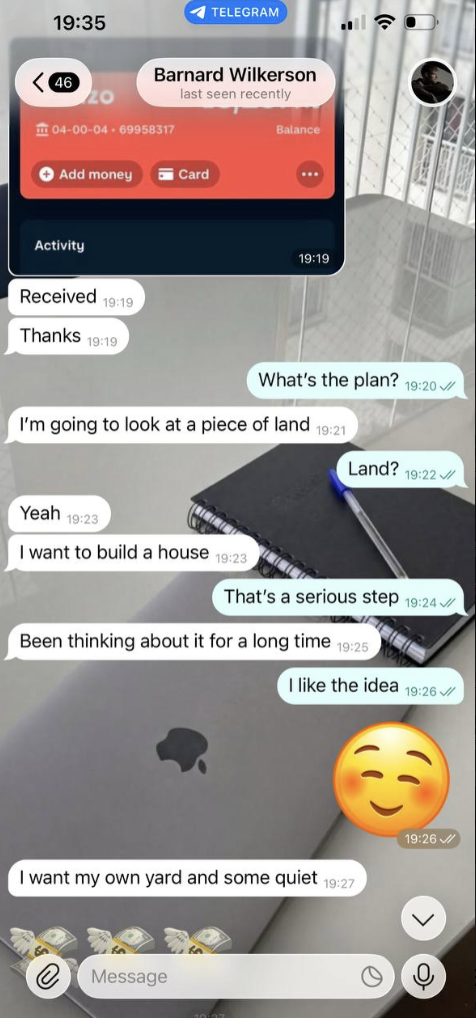This screenshot has height=1018, width=476.
Task: Jump to latest message with down chevron
Action: coord(423,918)
